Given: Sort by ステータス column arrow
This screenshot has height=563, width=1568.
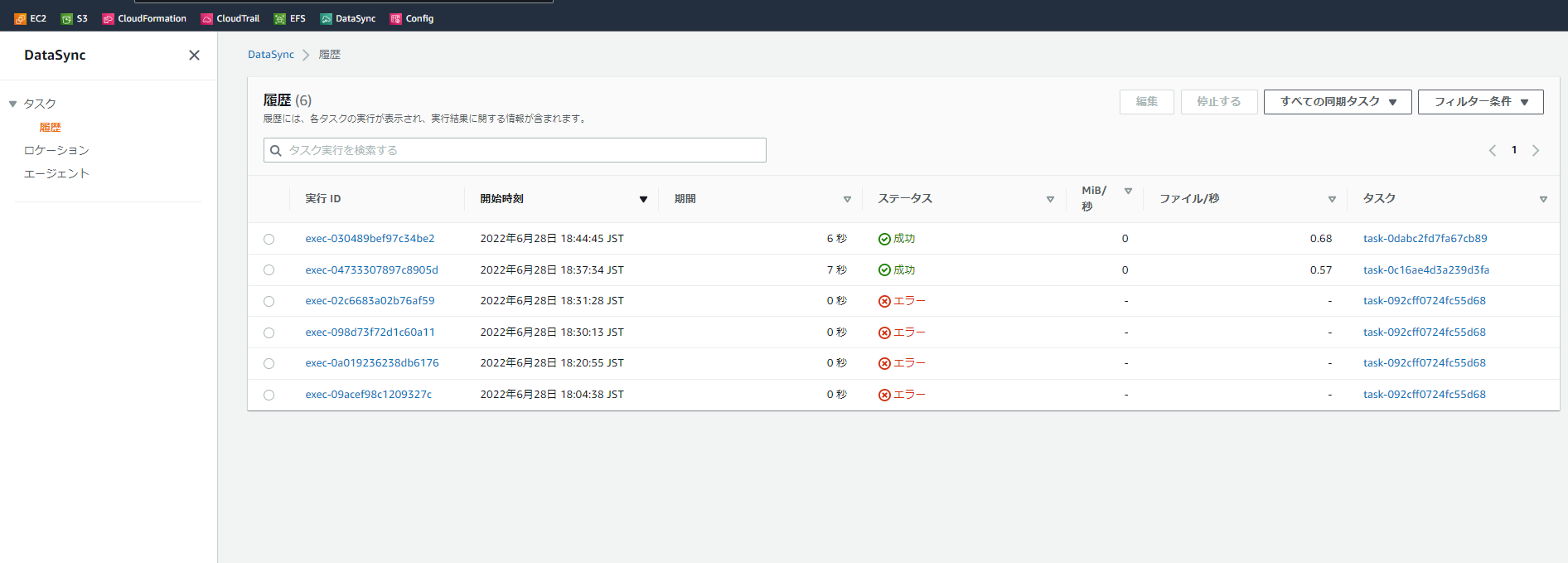Looking at the screenshot, I should [1050, 199].
